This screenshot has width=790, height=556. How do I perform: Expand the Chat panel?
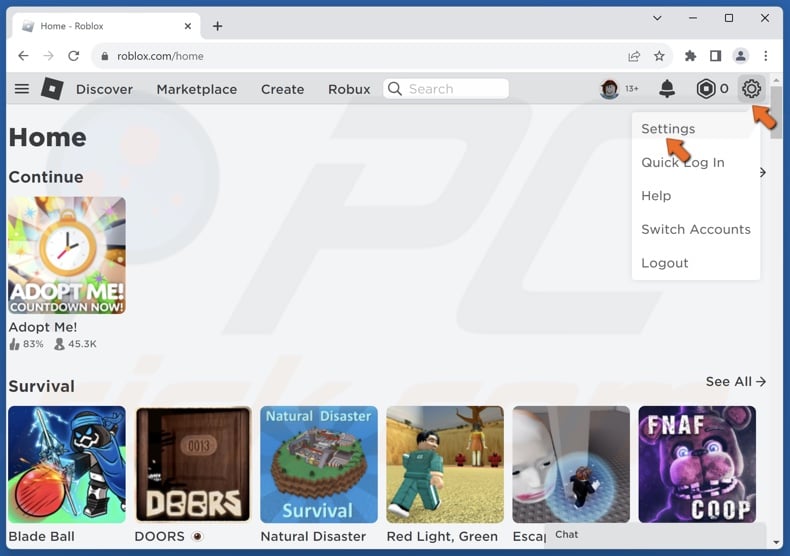(655, 535)
